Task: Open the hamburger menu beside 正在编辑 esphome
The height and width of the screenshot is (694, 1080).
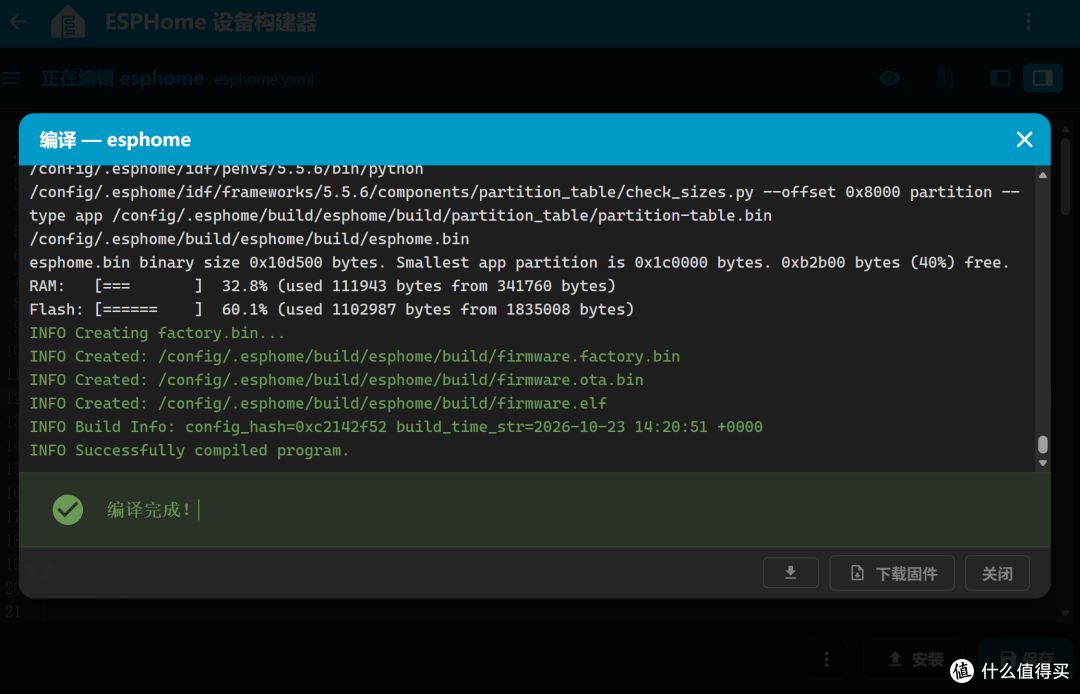Action: [12, 78]
